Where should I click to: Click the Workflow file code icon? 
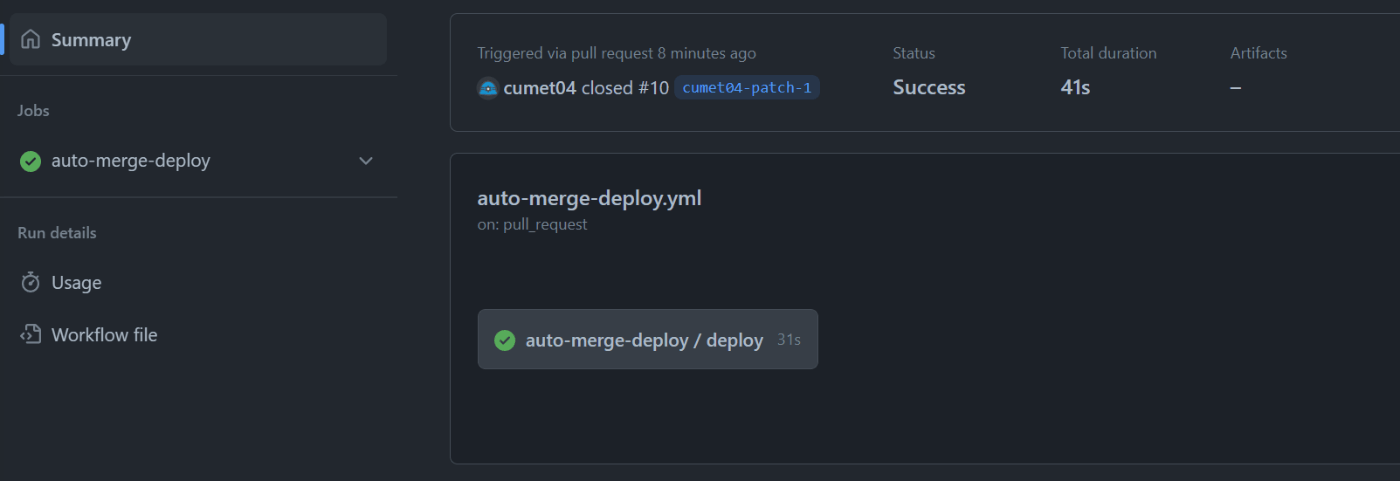click(x=31, y=335)
